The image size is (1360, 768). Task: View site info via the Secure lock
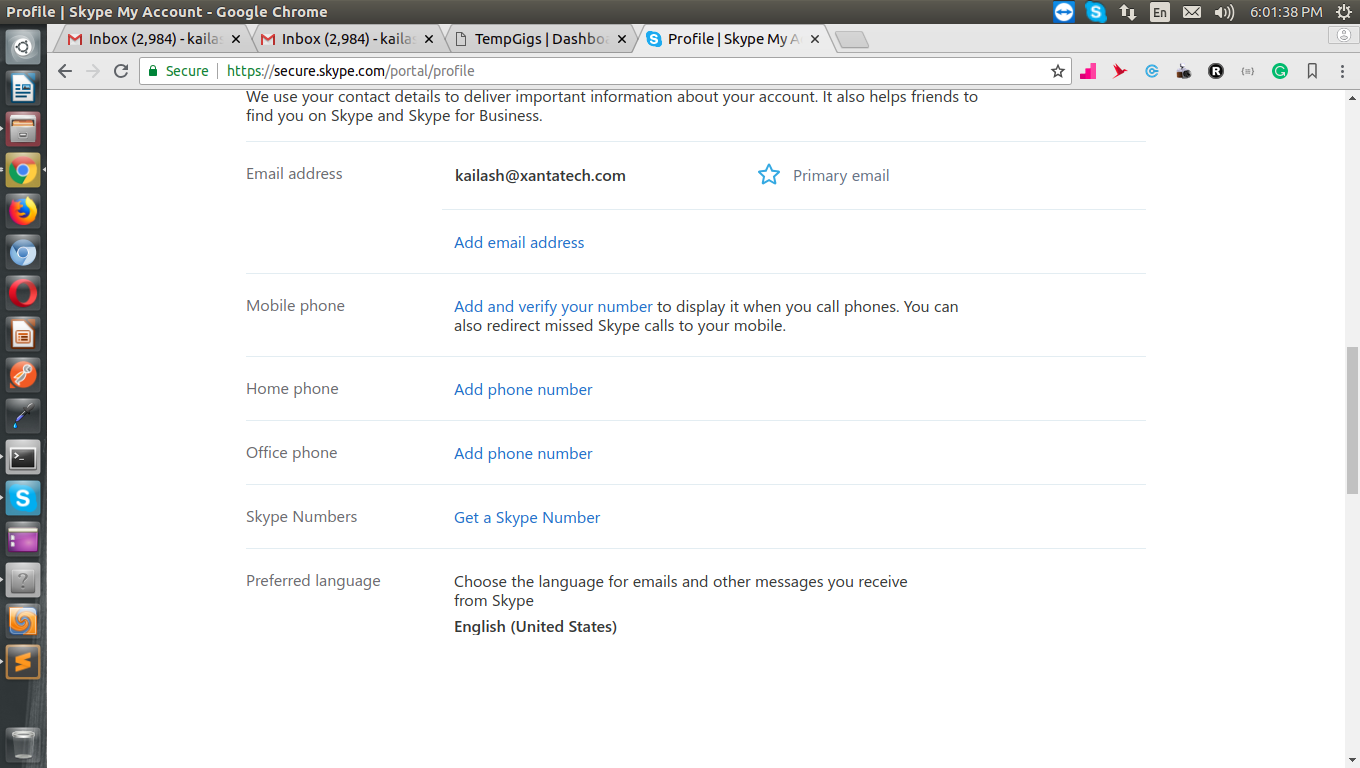(179, 71)
